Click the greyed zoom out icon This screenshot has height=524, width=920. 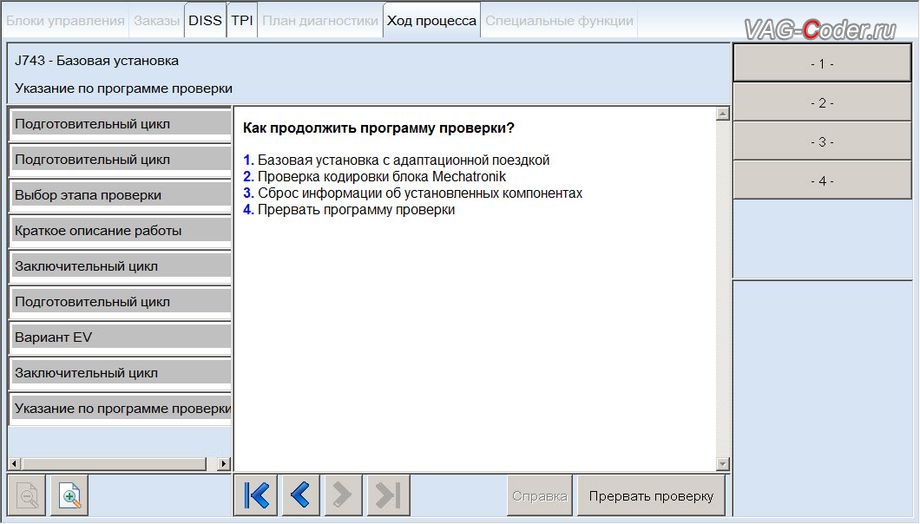click(x=27, y=496)
